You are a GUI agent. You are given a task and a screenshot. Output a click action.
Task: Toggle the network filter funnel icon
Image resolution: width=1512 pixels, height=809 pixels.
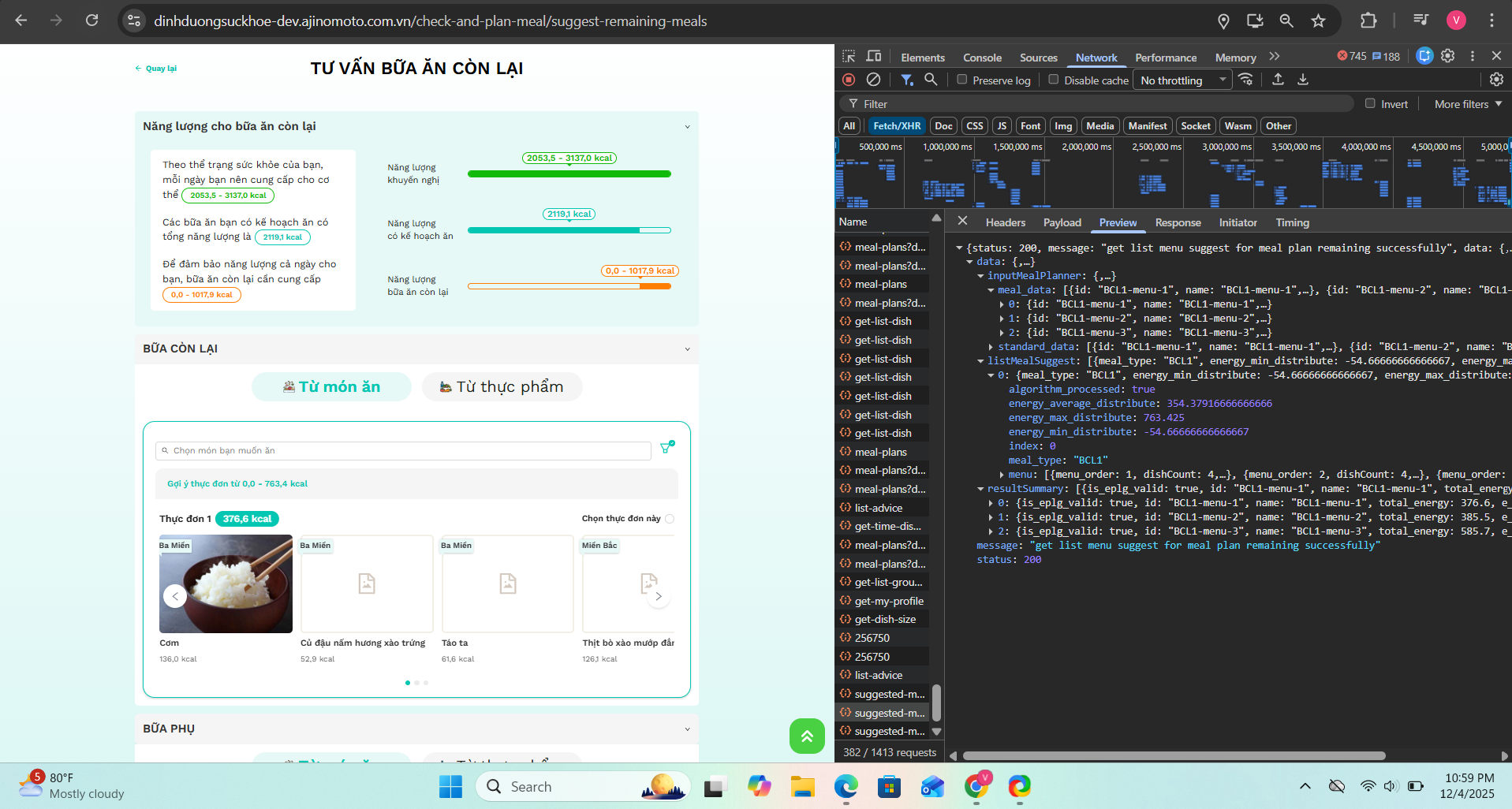click(x=907, y=80)
